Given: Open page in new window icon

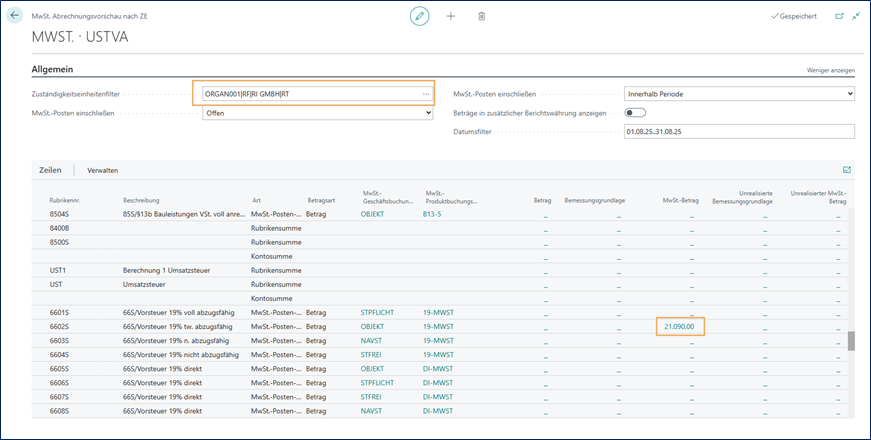Looking at the screenshot, I should pyautogui.click(x=839, y=16).
